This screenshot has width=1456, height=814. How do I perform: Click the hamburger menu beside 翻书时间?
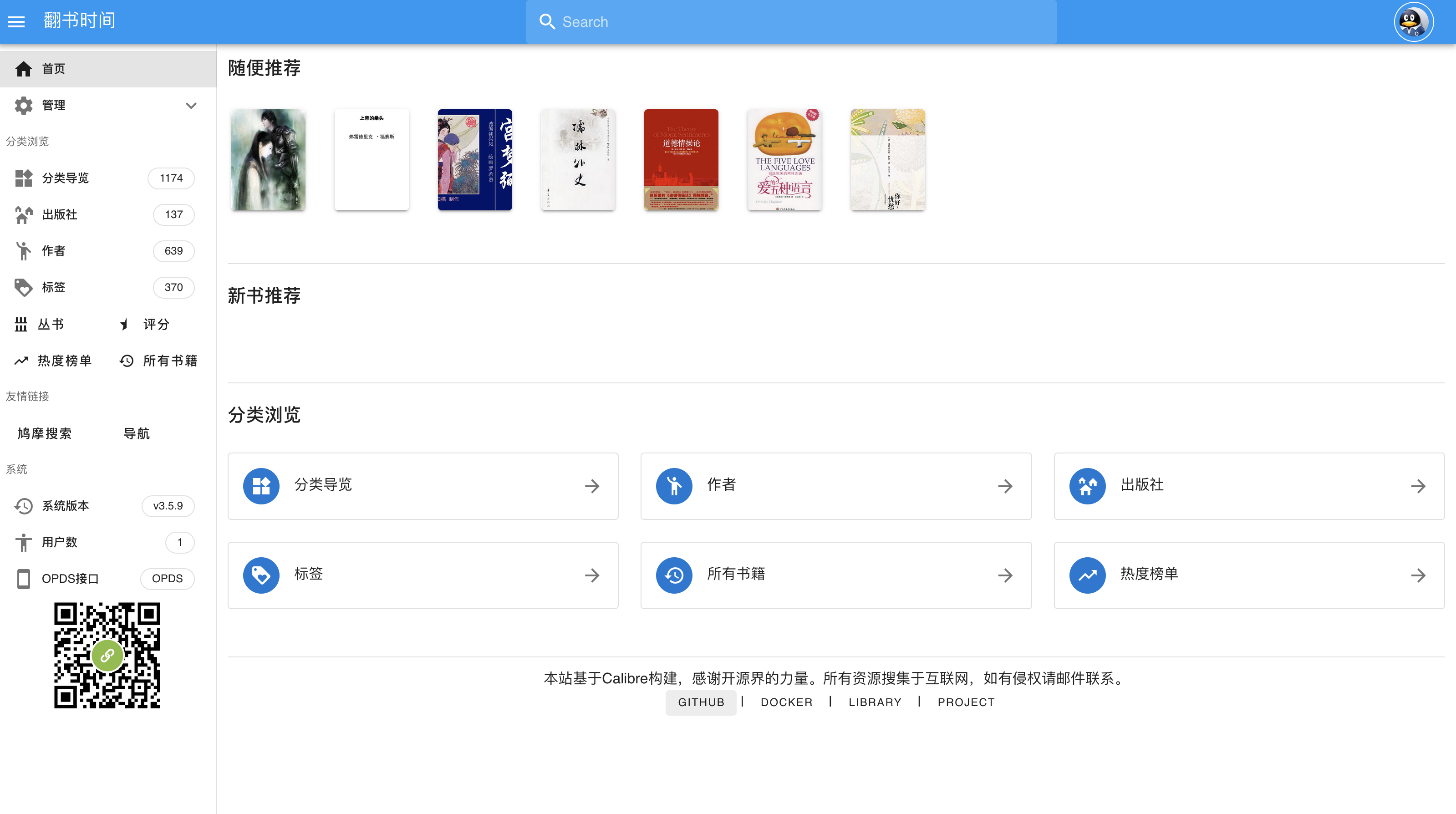coord(17,21)
